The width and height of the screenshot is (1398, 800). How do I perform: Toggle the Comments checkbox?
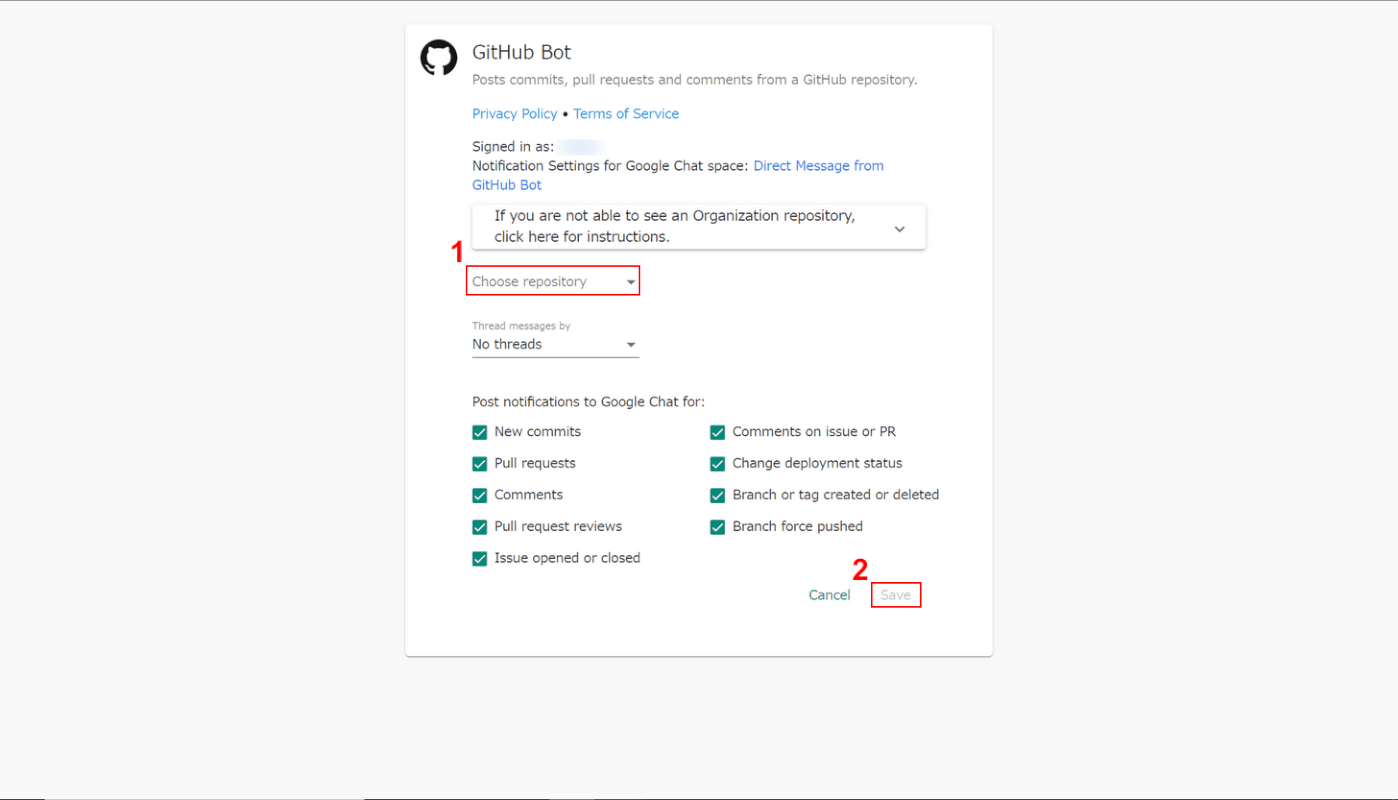[480, 495]
